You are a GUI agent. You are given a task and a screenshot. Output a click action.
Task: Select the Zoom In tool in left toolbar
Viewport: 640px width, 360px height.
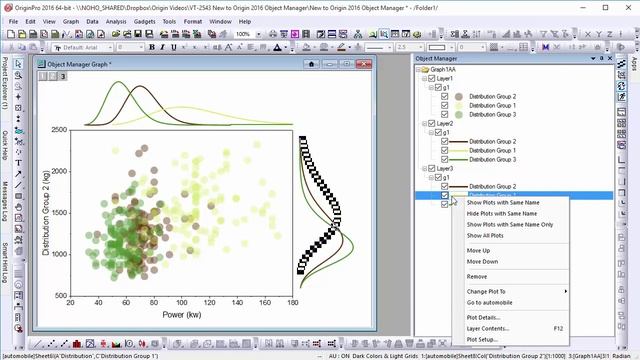[18, 75]
